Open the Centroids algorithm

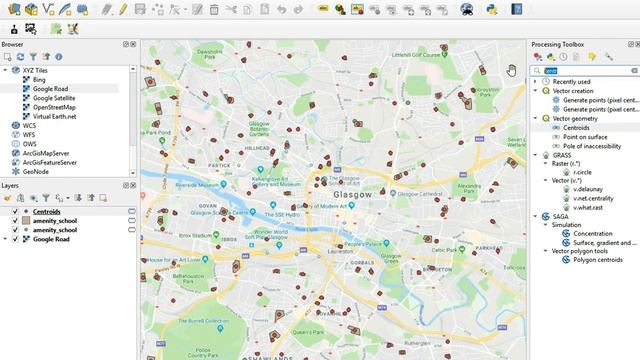(x=576, y=128)
